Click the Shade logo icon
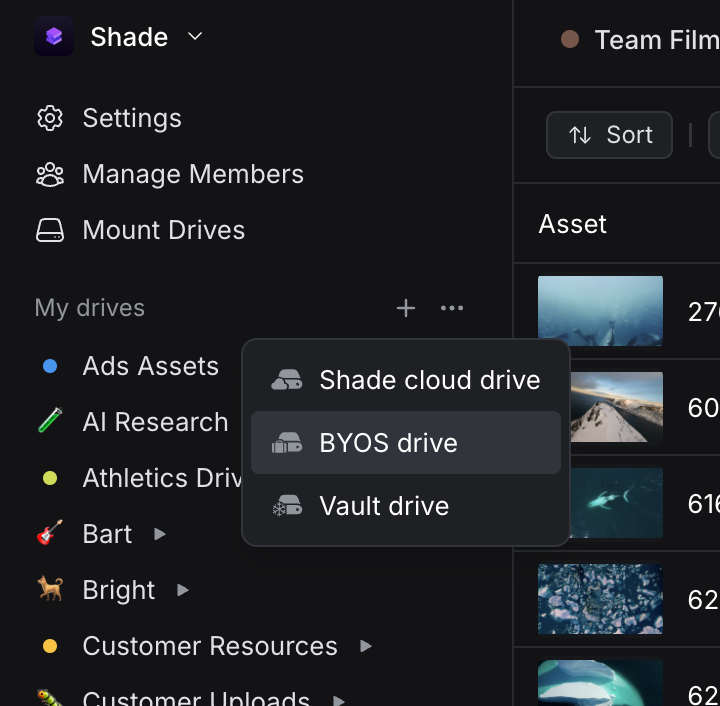 click(x=54, y=37)
